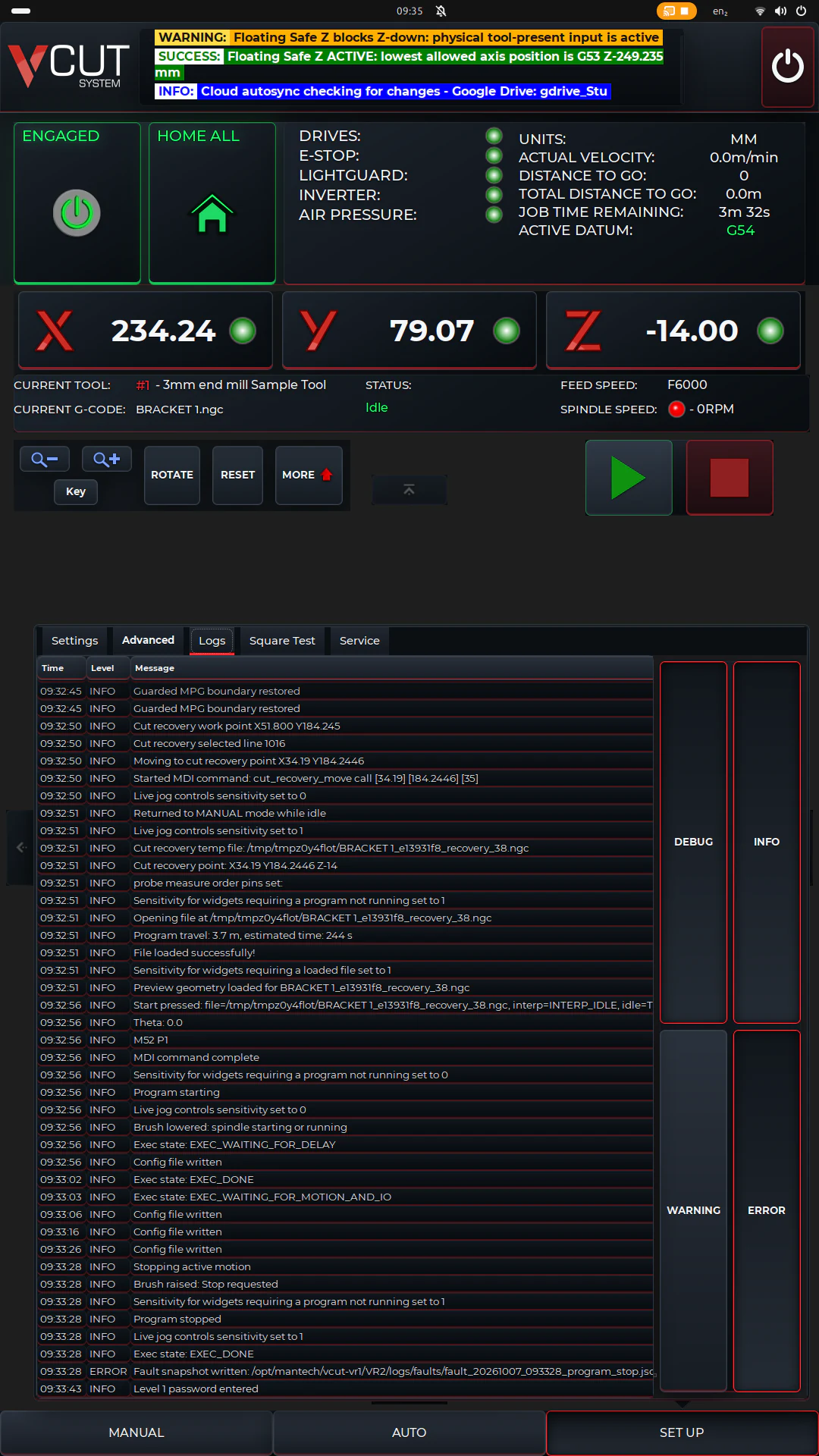Click the INVERTER status indicator light

point(494,195)
